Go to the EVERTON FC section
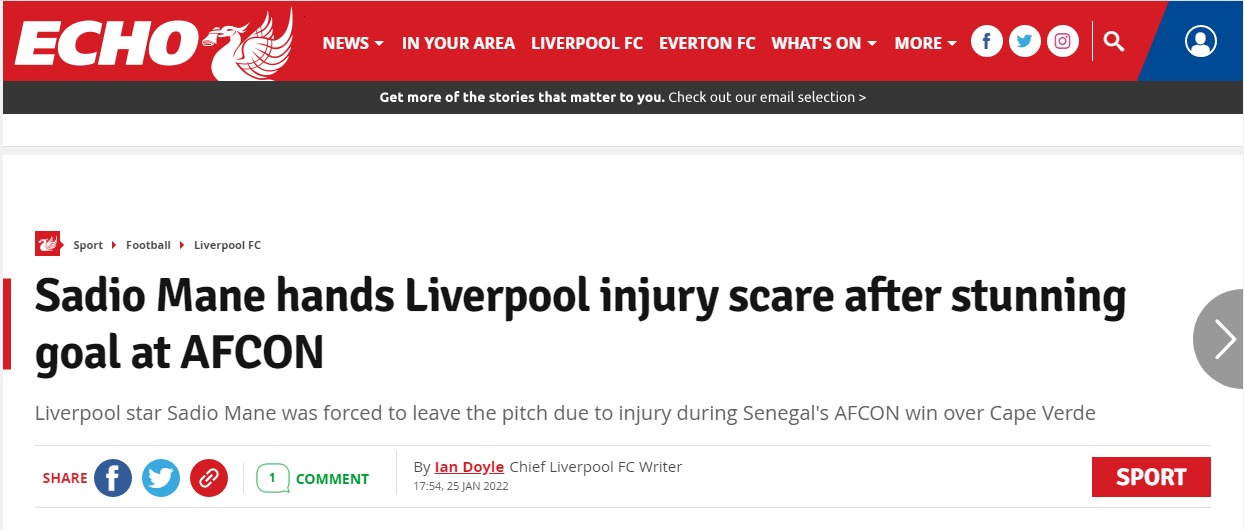The width and height of the screenshot is (1244, 530). pyautogui.click(x=707, y=43)
